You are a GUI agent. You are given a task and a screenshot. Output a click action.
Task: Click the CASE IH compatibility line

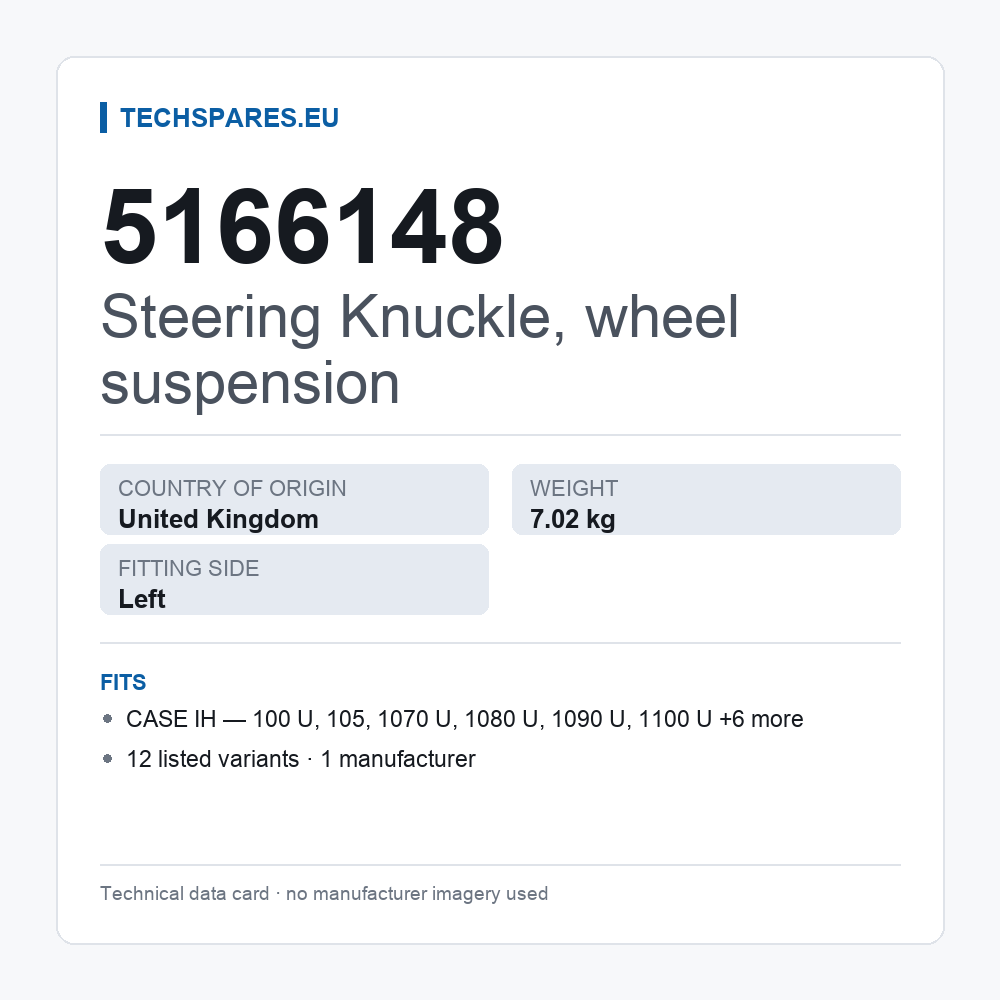click(465, 719)
